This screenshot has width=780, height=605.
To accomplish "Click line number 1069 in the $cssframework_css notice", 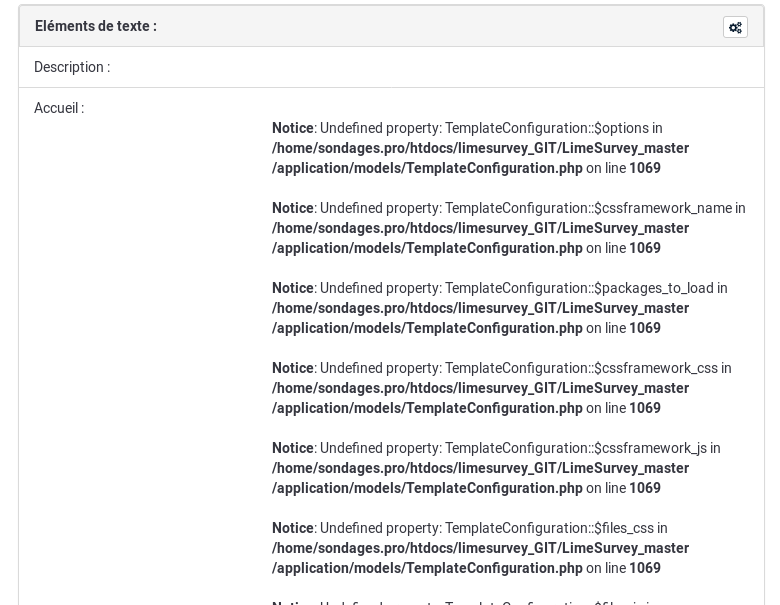I will [645, 408].
